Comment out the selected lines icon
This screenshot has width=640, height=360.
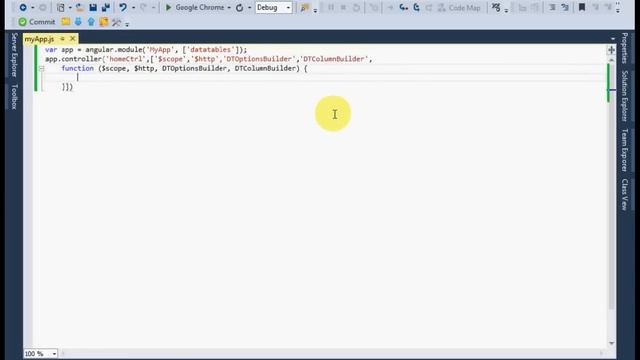click(x=552, y=7)
